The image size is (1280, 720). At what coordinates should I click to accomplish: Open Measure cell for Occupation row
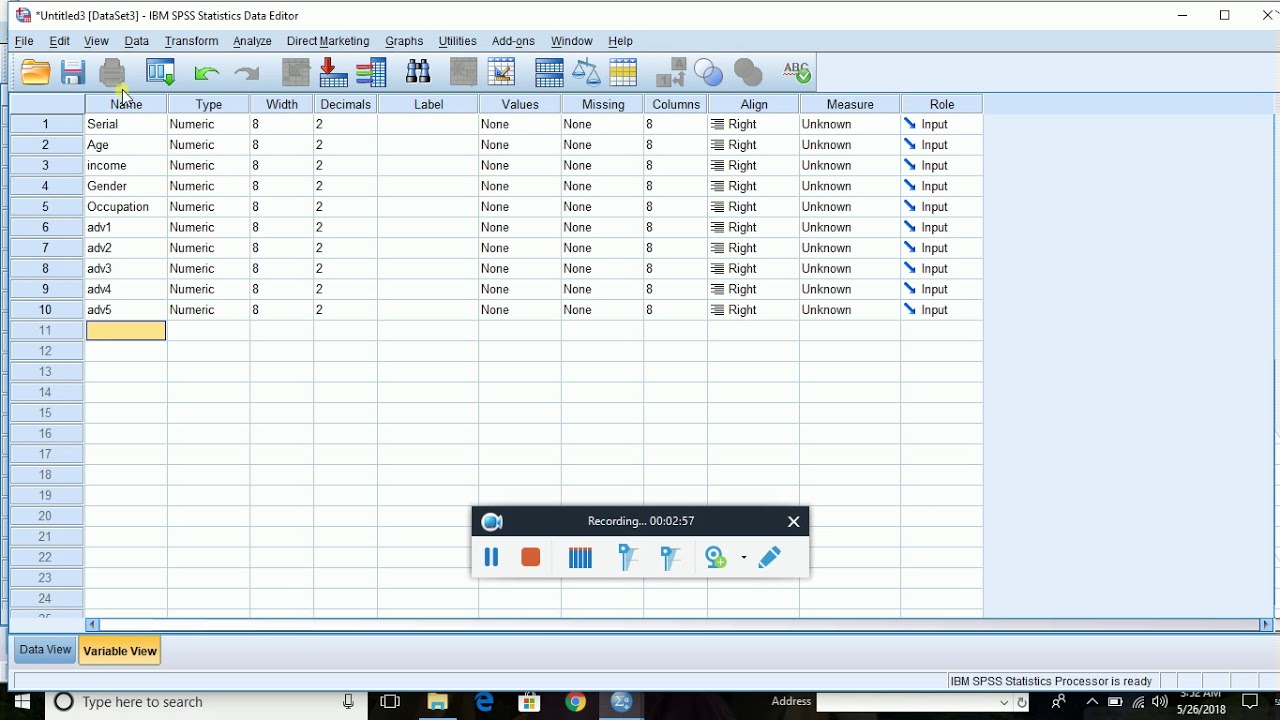coord(850,207)
